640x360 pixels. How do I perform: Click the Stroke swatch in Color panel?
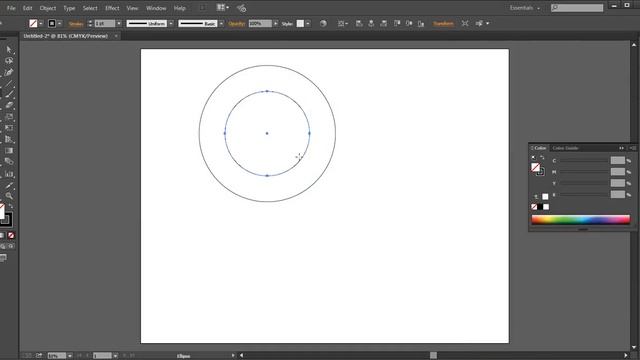click(x=540, y=172)
